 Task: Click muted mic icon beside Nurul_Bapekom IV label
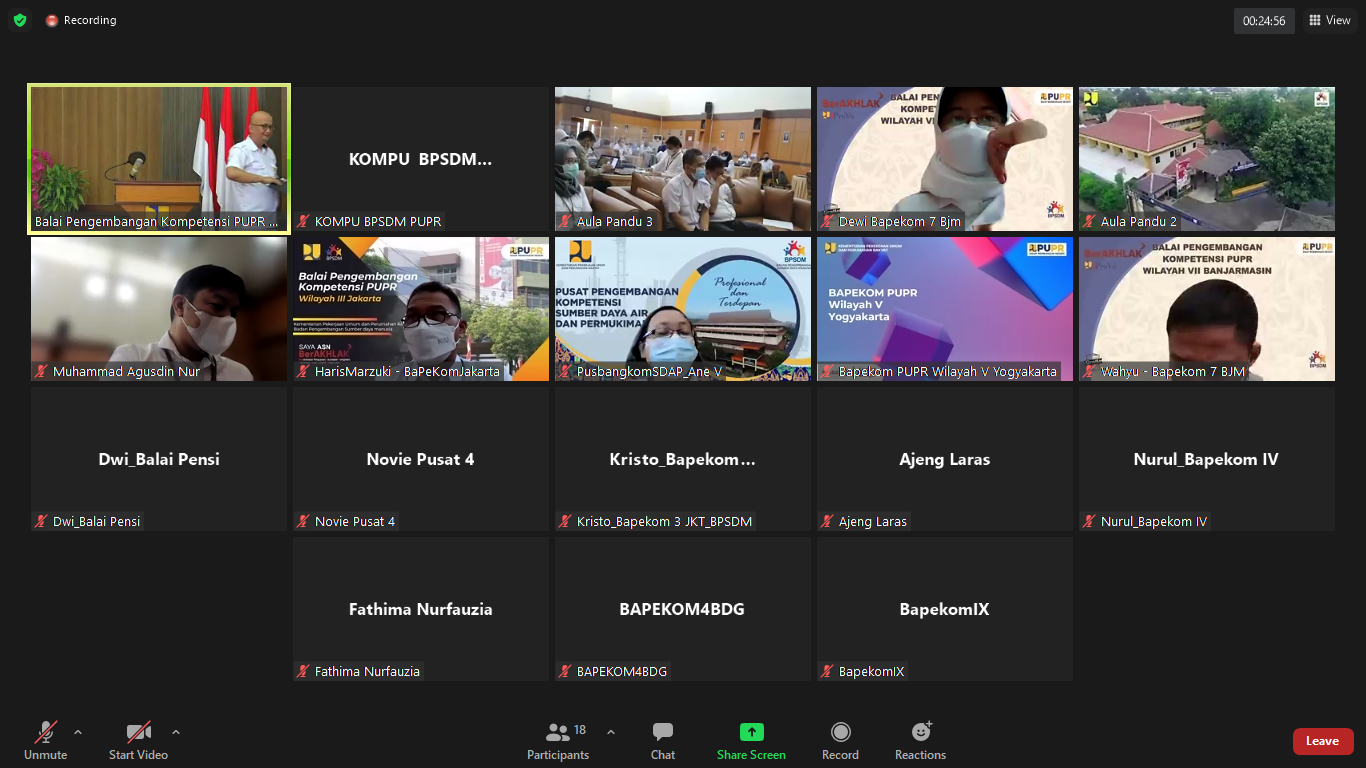tap(1090, 522)
